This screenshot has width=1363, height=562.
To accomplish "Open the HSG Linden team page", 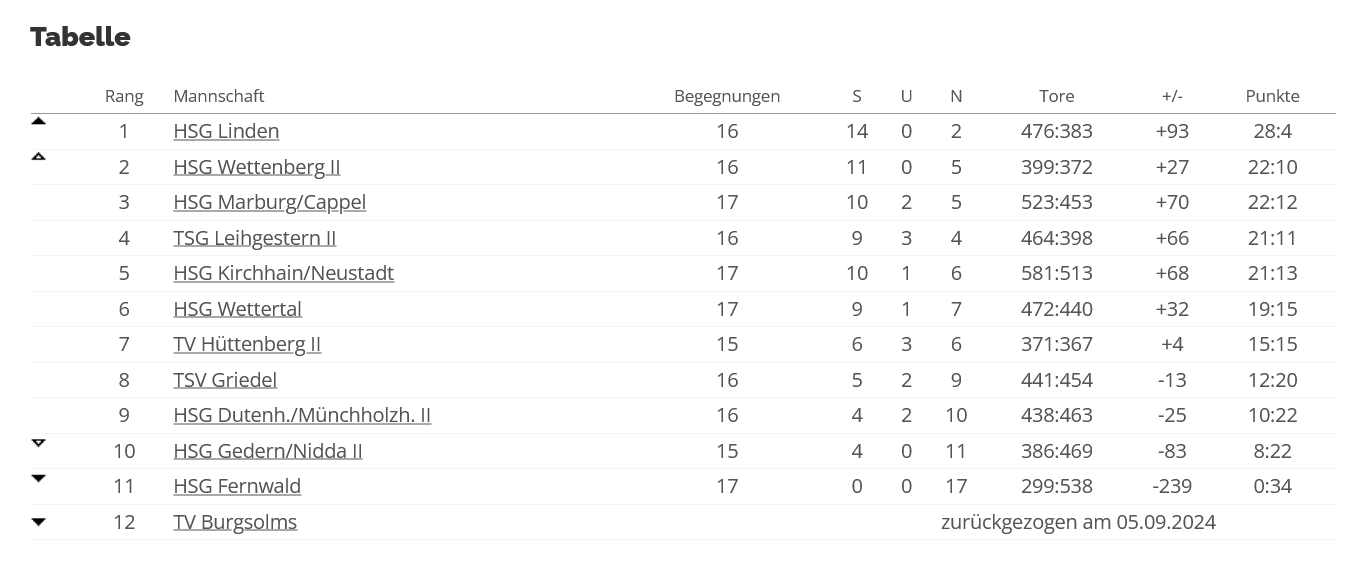I will (226, 131).
